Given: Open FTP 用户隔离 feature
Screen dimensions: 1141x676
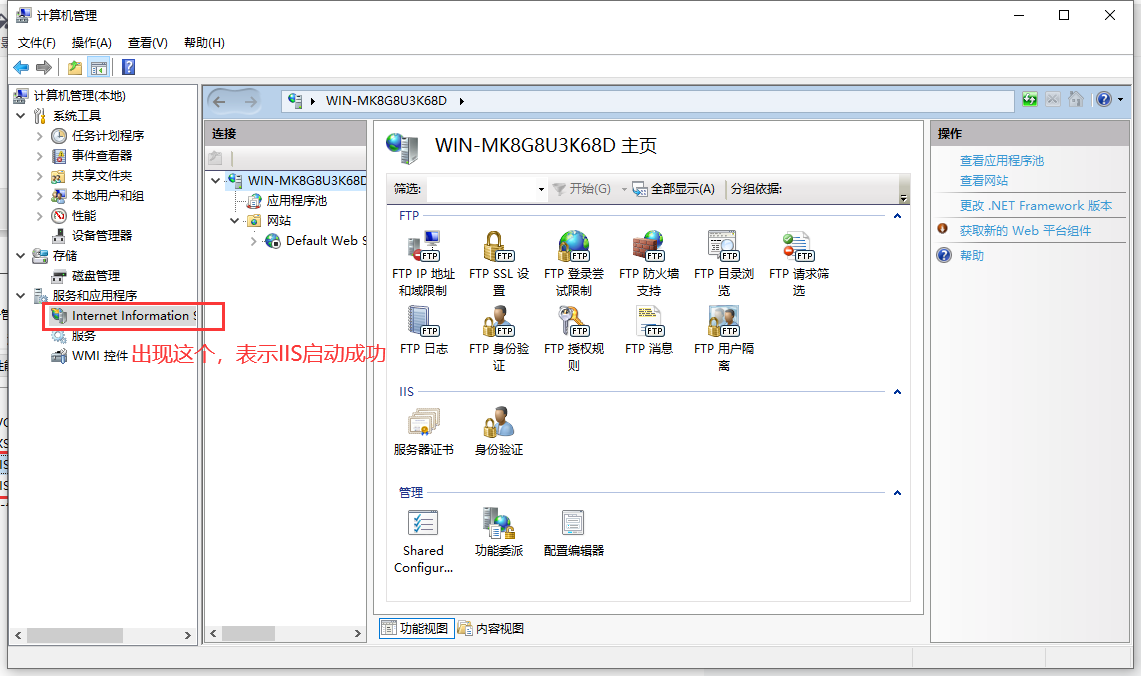Looking at the screenshot, I should click(x=723, y=338).
